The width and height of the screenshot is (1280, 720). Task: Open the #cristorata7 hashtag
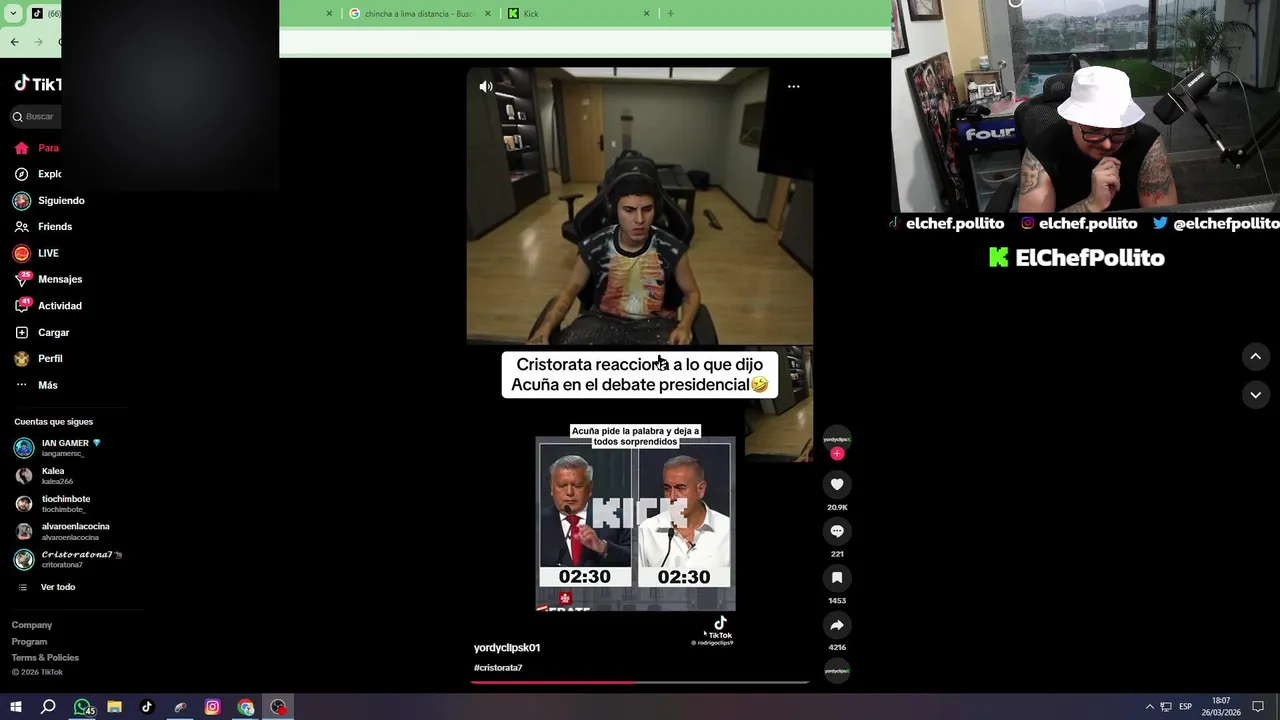(498, 668)
